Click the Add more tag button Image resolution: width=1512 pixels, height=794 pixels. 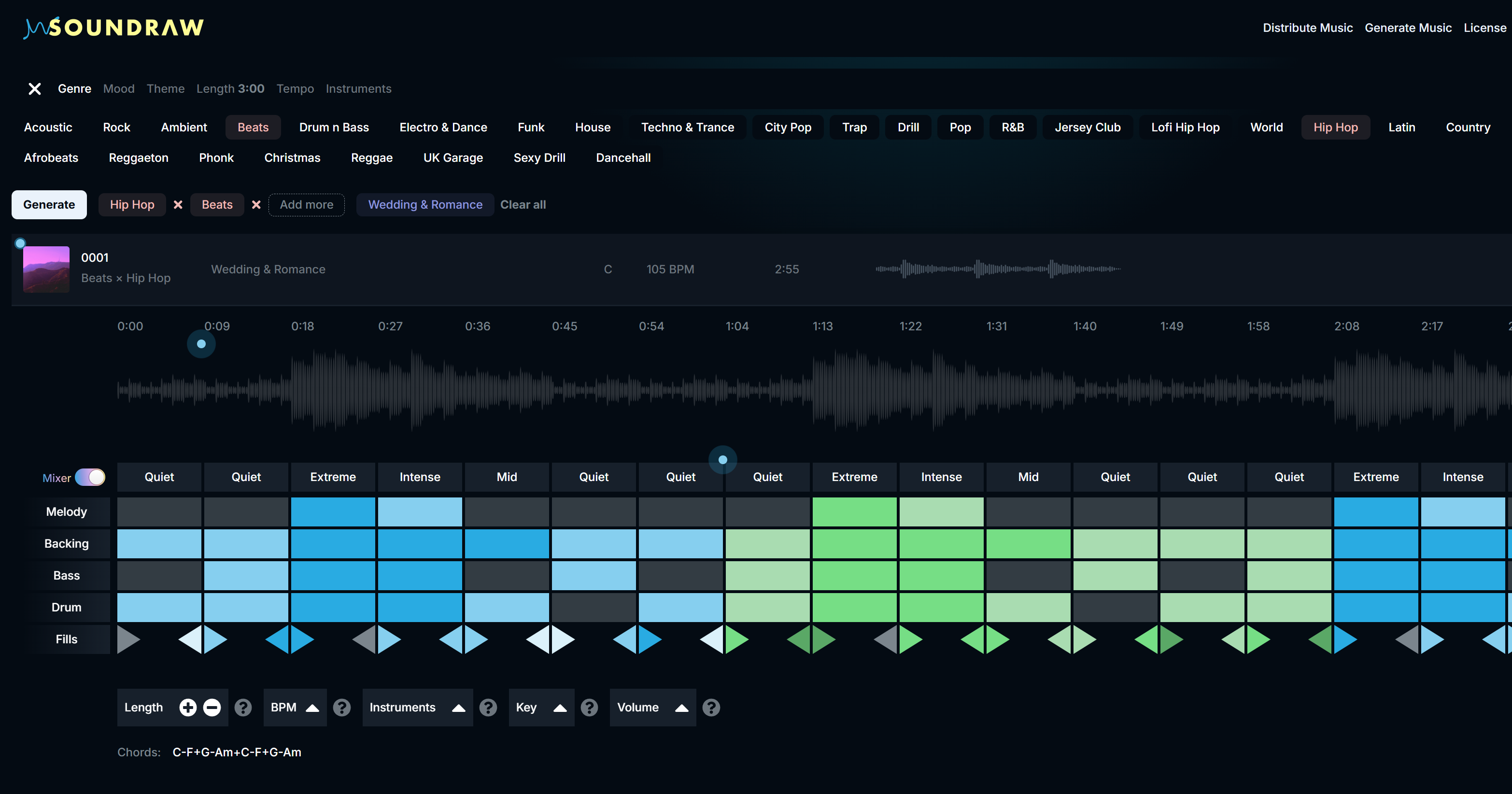(x=306, y=205)
